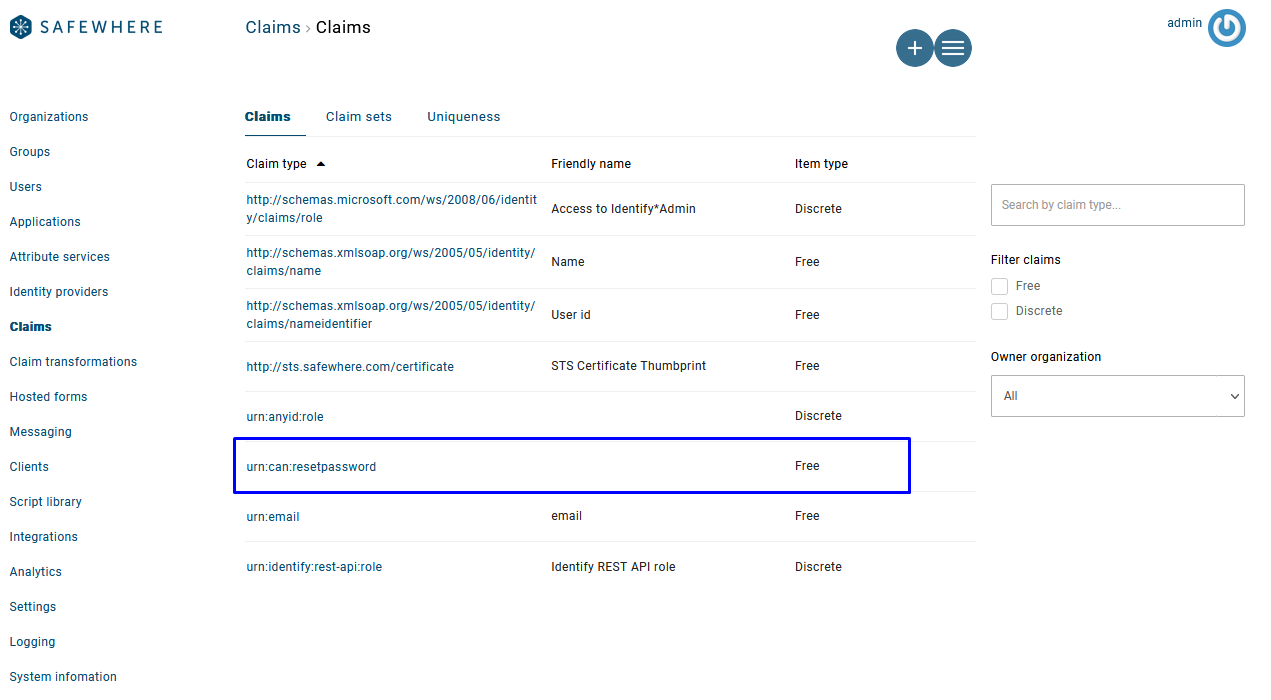Click the Claims breadcrumb root link
Image resolution: width=1271 pixels, height=700 pixels.
pos(272,28)
